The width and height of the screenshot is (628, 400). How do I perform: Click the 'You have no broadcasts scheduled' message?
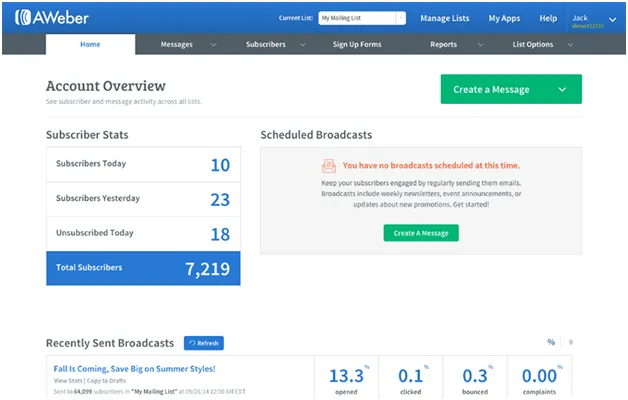[x=431, y=165]
